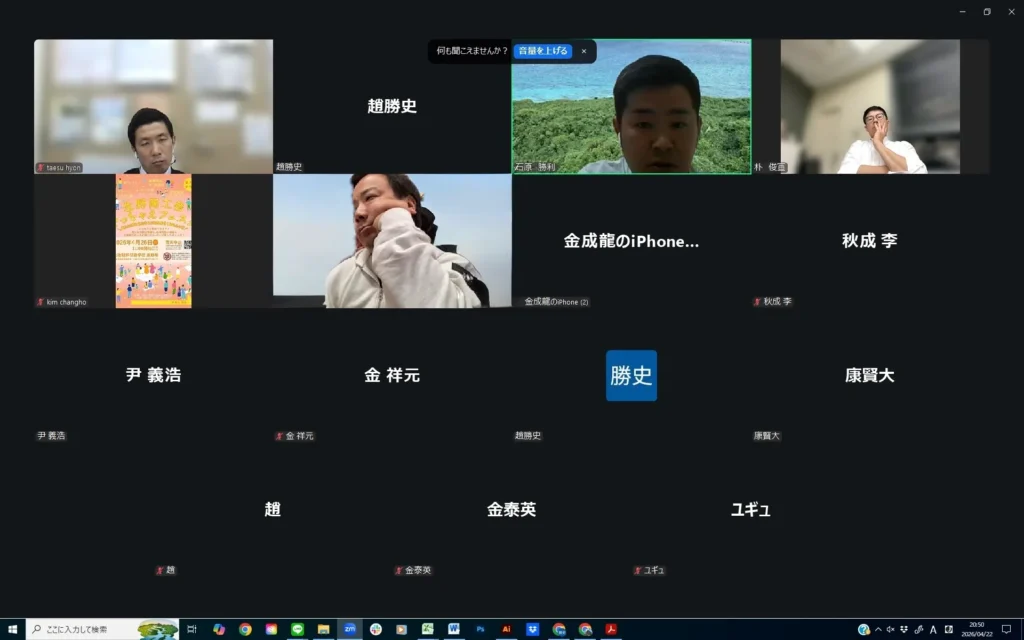Open Dropbox from the taskbar

point(532,629)
